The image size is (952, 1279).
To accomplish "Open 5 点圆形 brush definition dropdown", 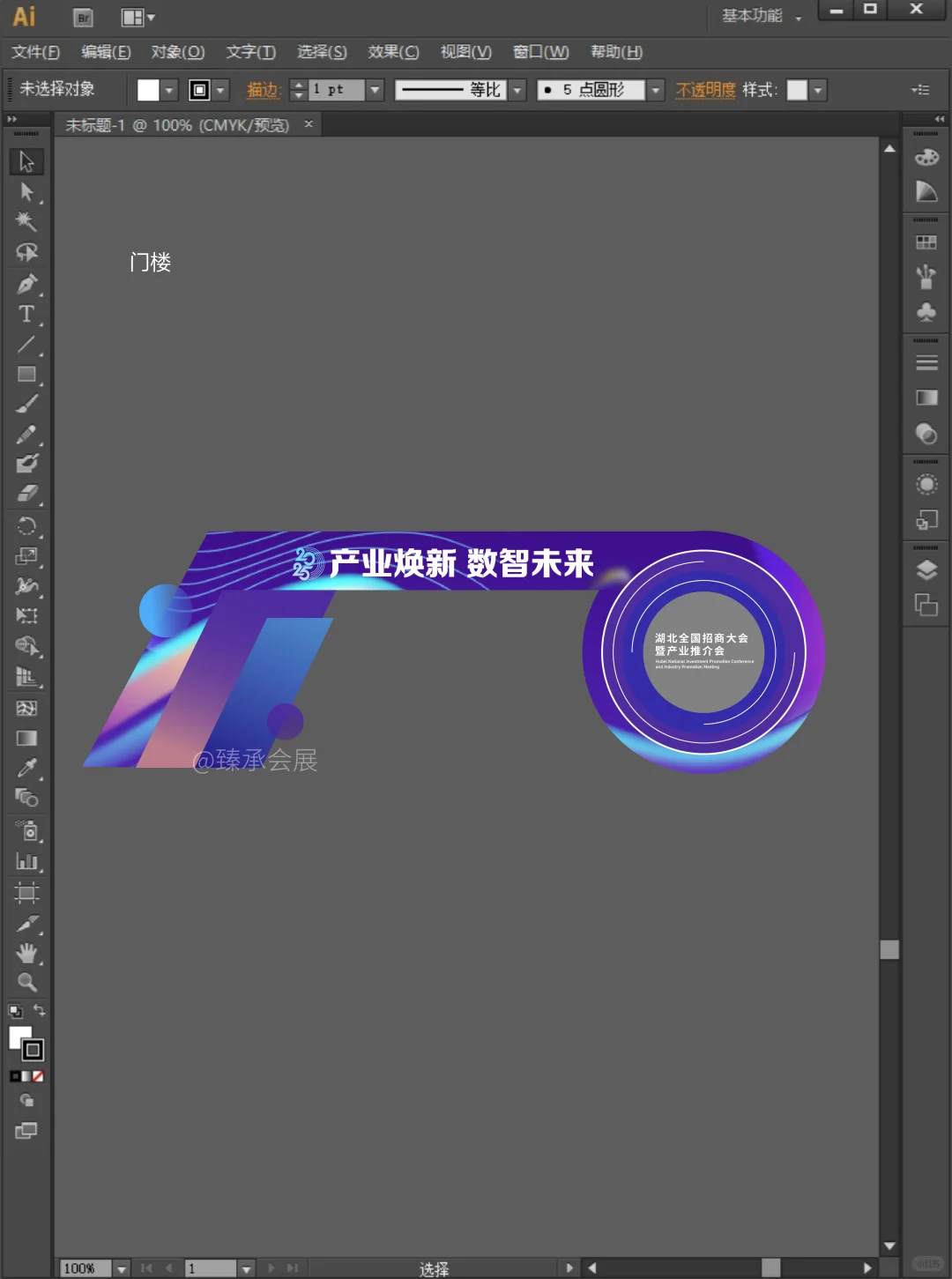I will [655, 90].
